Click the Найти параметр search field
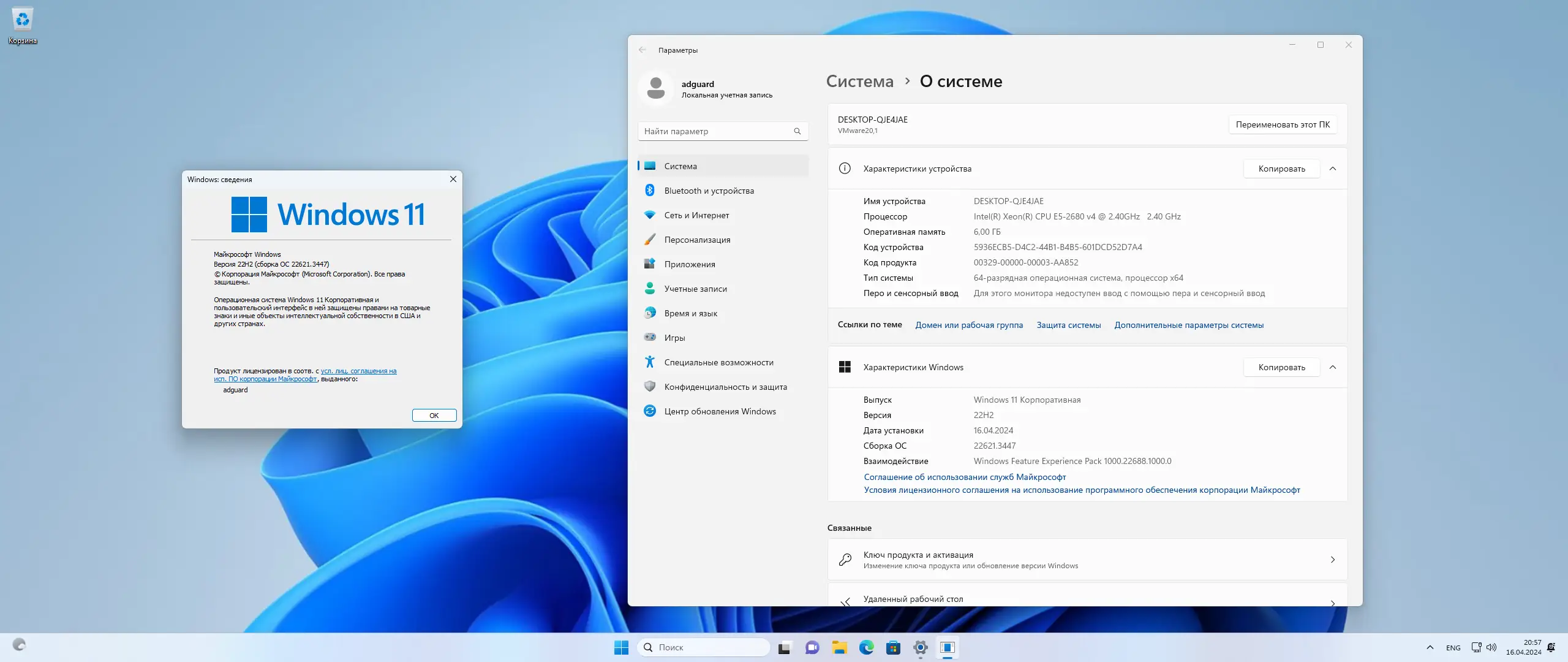Image resolution: width=1568 pixels, height=662 pixels. pos(717,131)
